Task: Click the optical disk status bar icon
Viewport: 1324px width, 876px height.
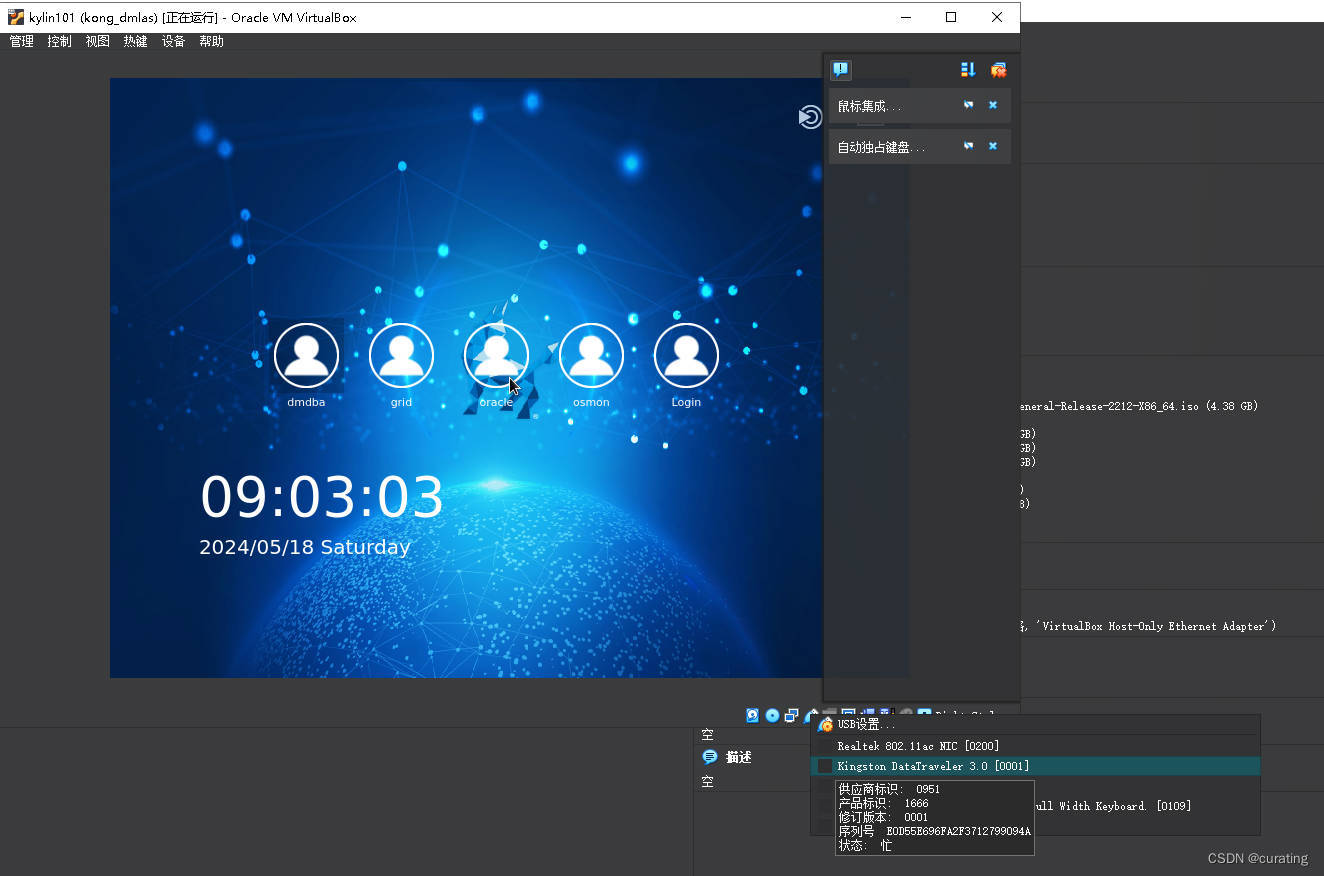Action: (x=772, y=715)
